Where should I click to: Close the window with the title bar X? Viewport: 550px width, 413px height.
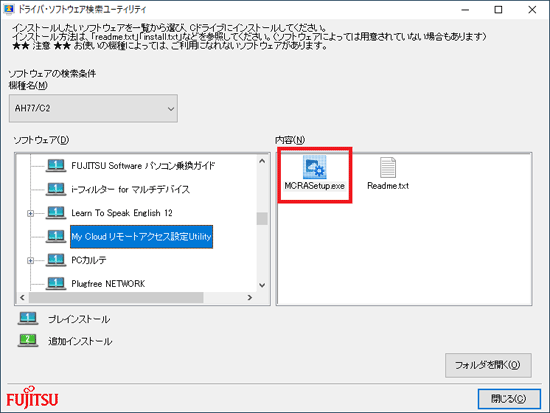pos(532,10)
